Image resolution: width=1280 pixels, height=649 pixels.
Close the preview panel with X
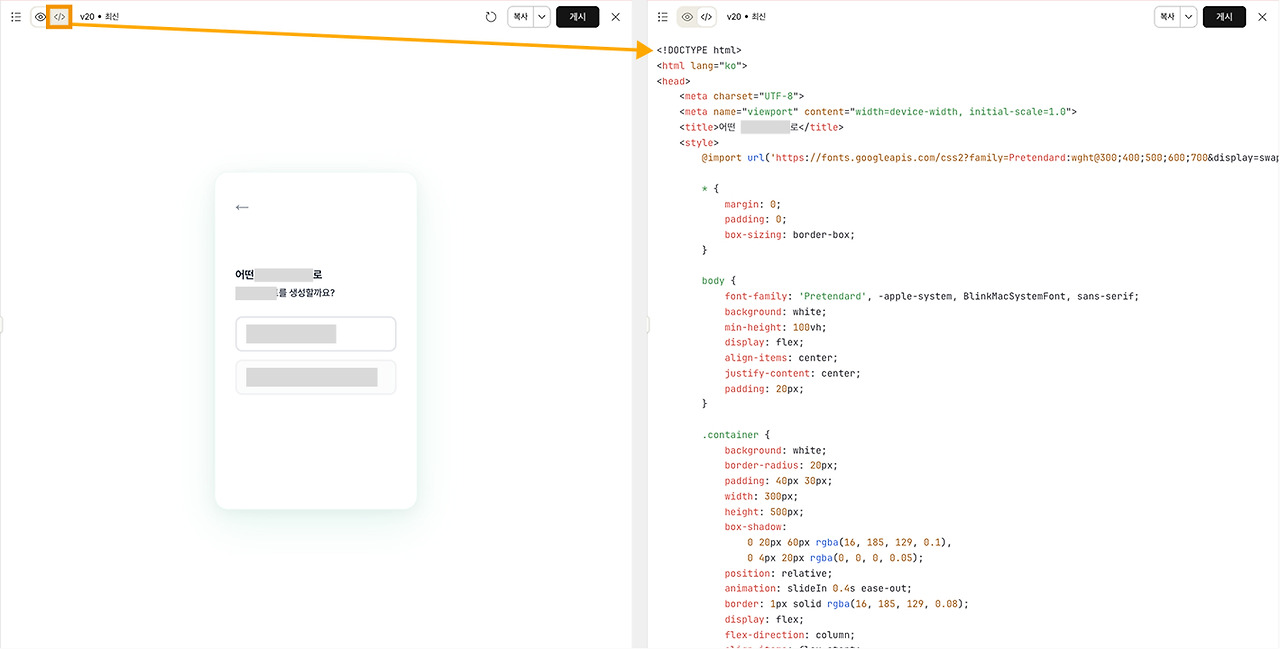[x=615, y=17]
